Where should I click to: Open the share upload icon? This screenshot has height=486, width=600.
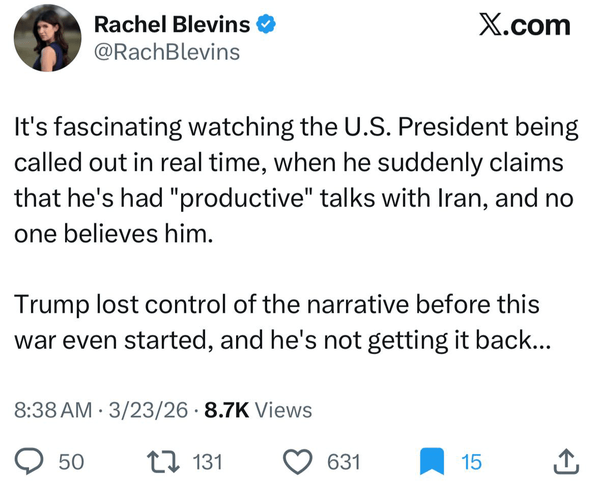pyautogui.click(x=566, y=461)
